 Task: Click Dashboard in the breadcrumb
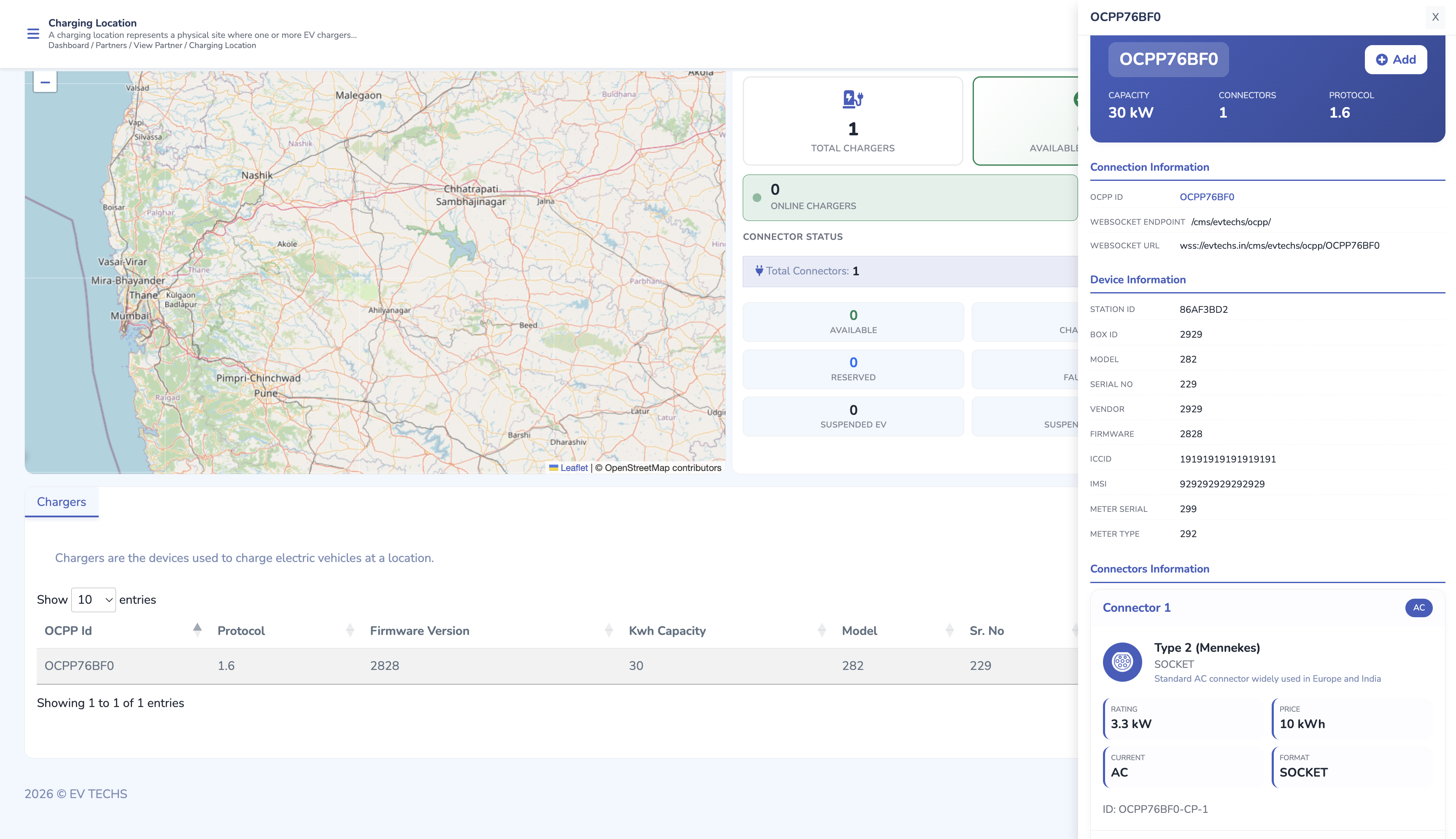[68, 46]
